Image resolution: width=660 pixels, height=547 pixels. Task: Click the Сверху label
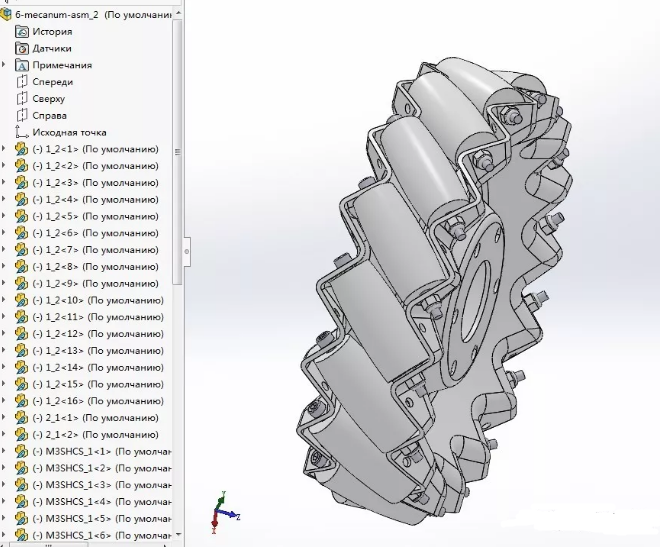point(48,99)
